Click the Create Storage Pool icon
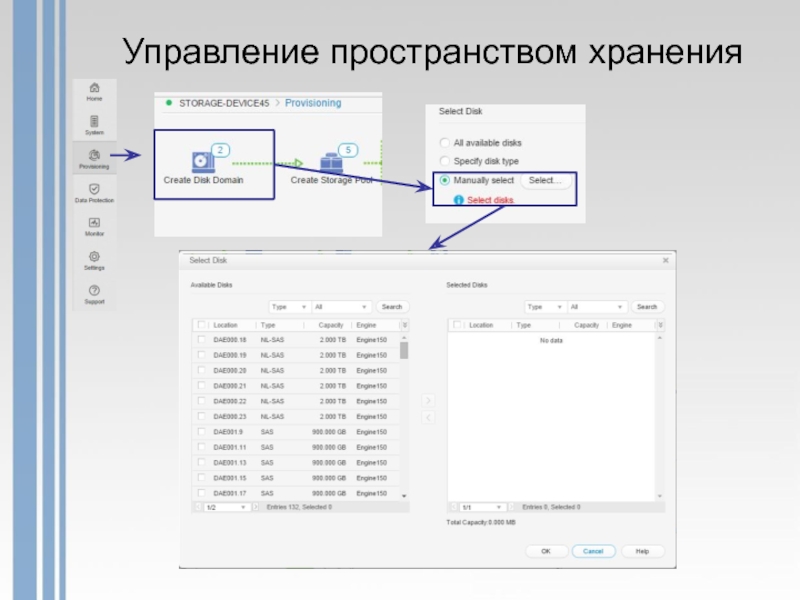This screenshot has width=800, height=600. point(331,162)
